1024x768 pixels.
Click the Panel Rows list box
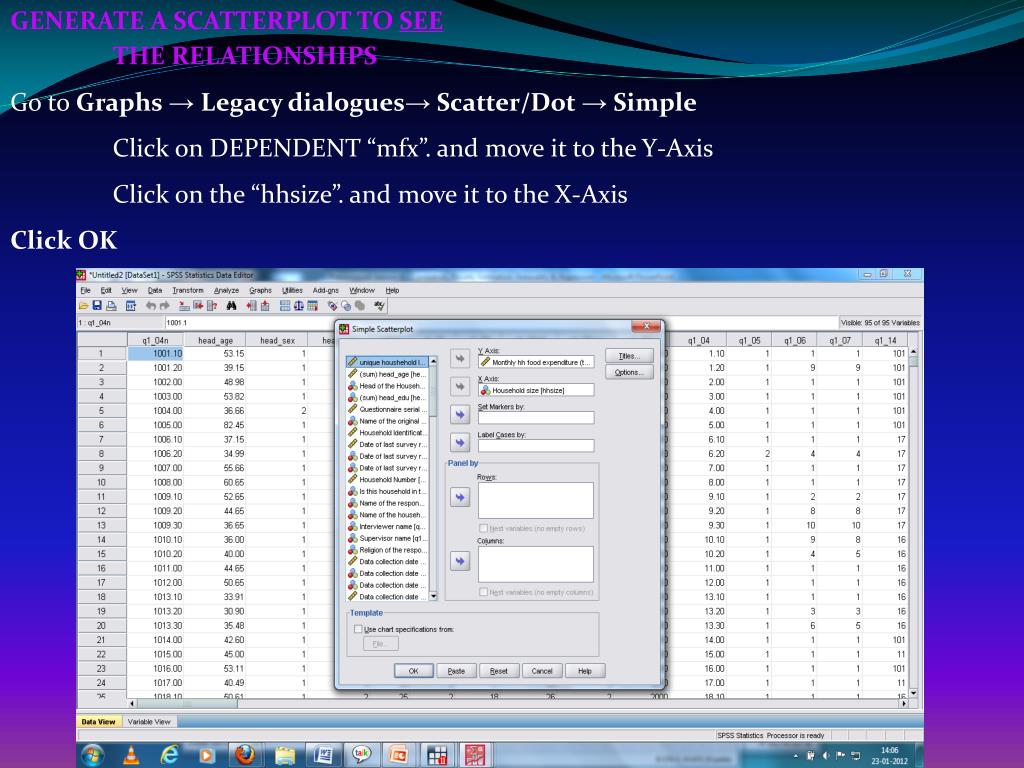536,500
